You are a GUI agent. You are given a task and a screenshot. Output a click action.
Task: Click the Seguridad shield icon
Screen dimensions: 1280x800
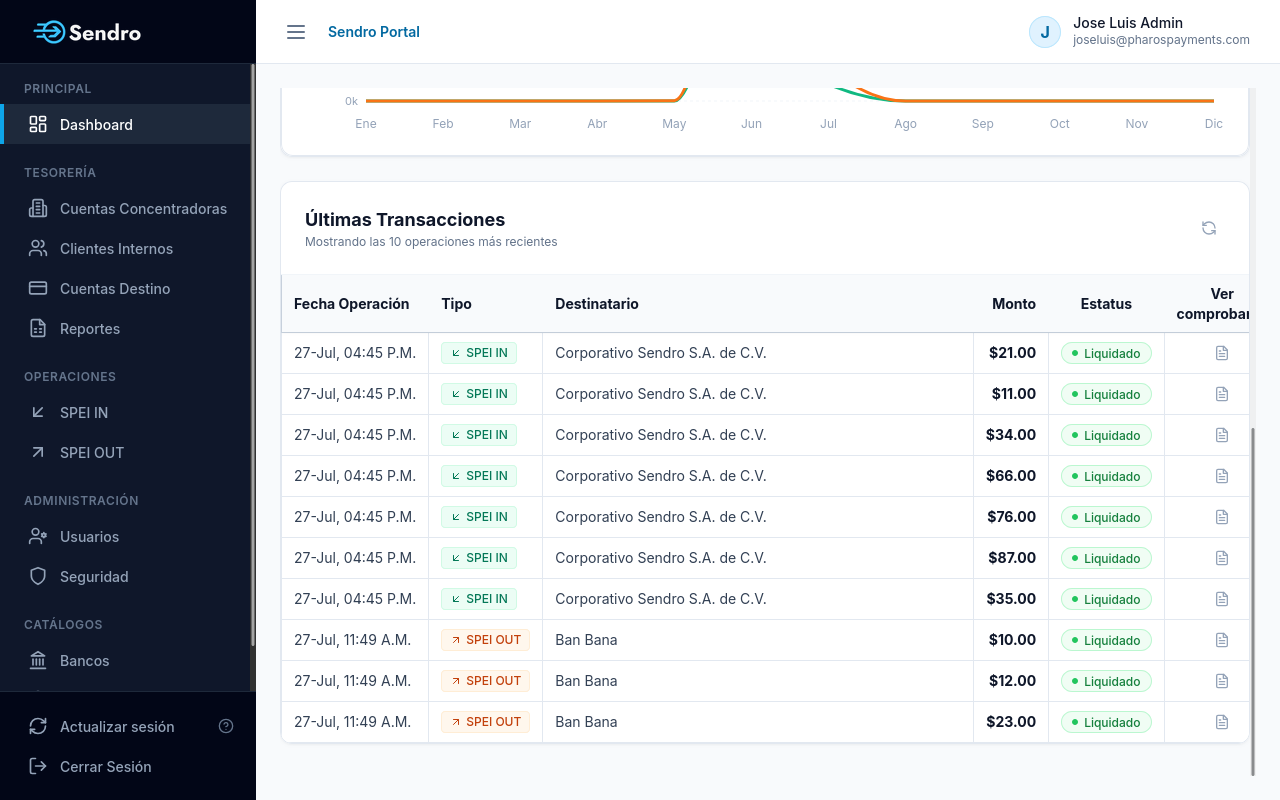[x=38, y=576]
